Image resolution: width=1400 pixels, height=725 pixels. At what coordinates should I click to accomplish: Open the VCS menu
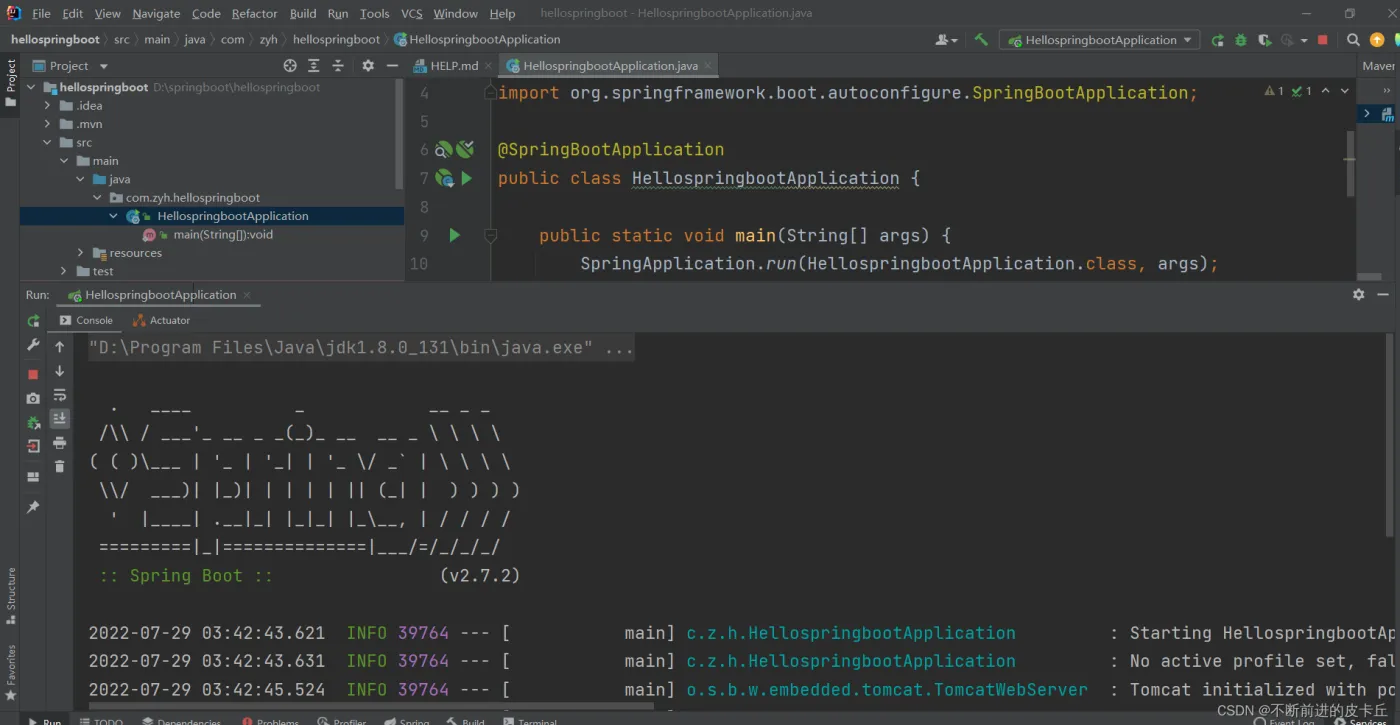[x=411, y=14]
